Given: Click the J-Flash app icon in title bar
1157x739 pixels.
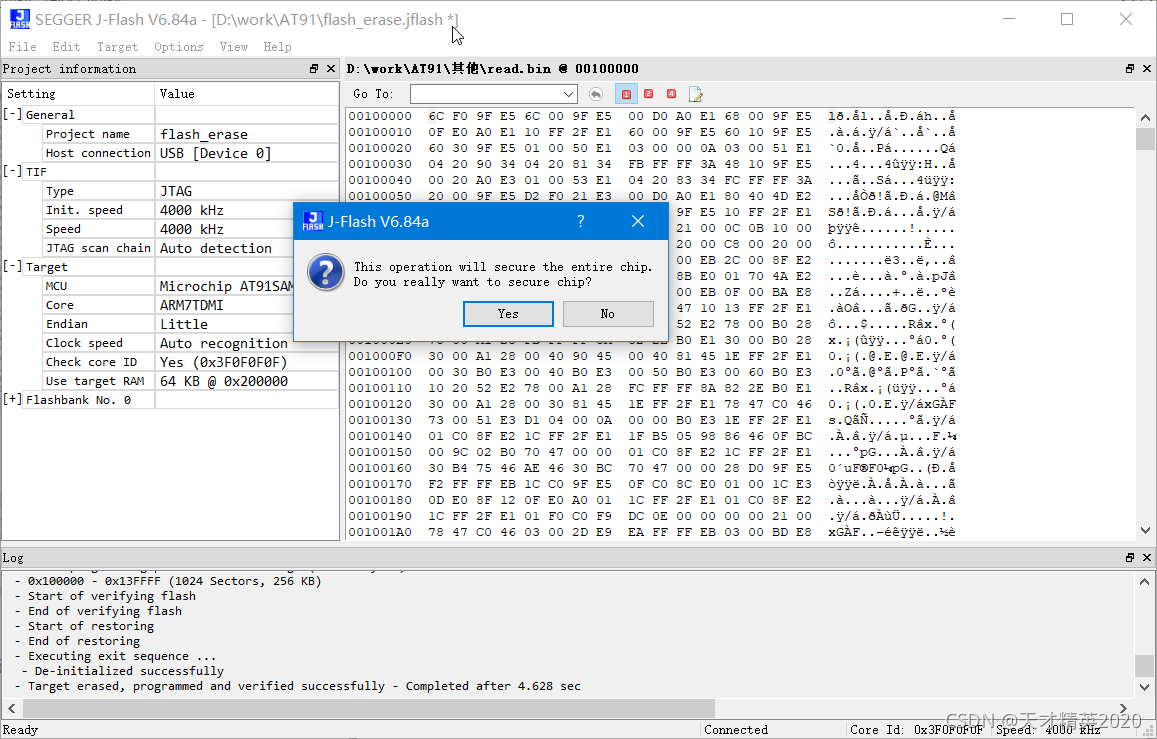Looking at the screenshot, I should point(20,19).
